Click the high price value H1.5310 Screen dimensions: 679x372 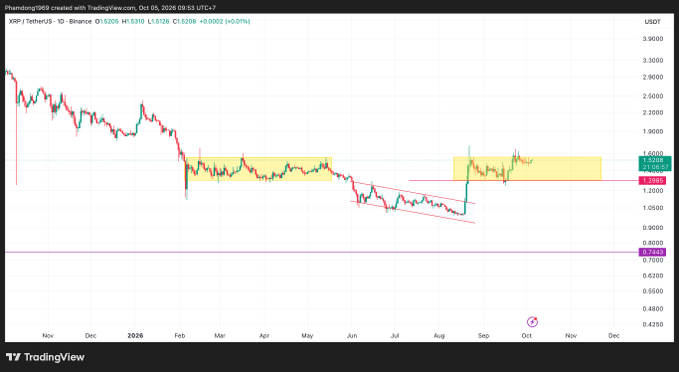click(x=133, y=21)
